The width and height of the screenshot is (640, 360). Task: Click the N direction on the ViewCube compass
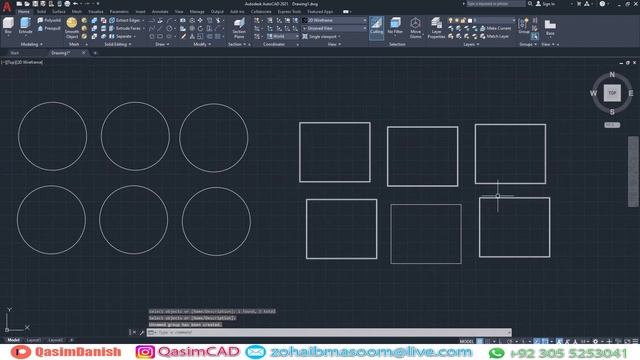(x=612, y=74)
